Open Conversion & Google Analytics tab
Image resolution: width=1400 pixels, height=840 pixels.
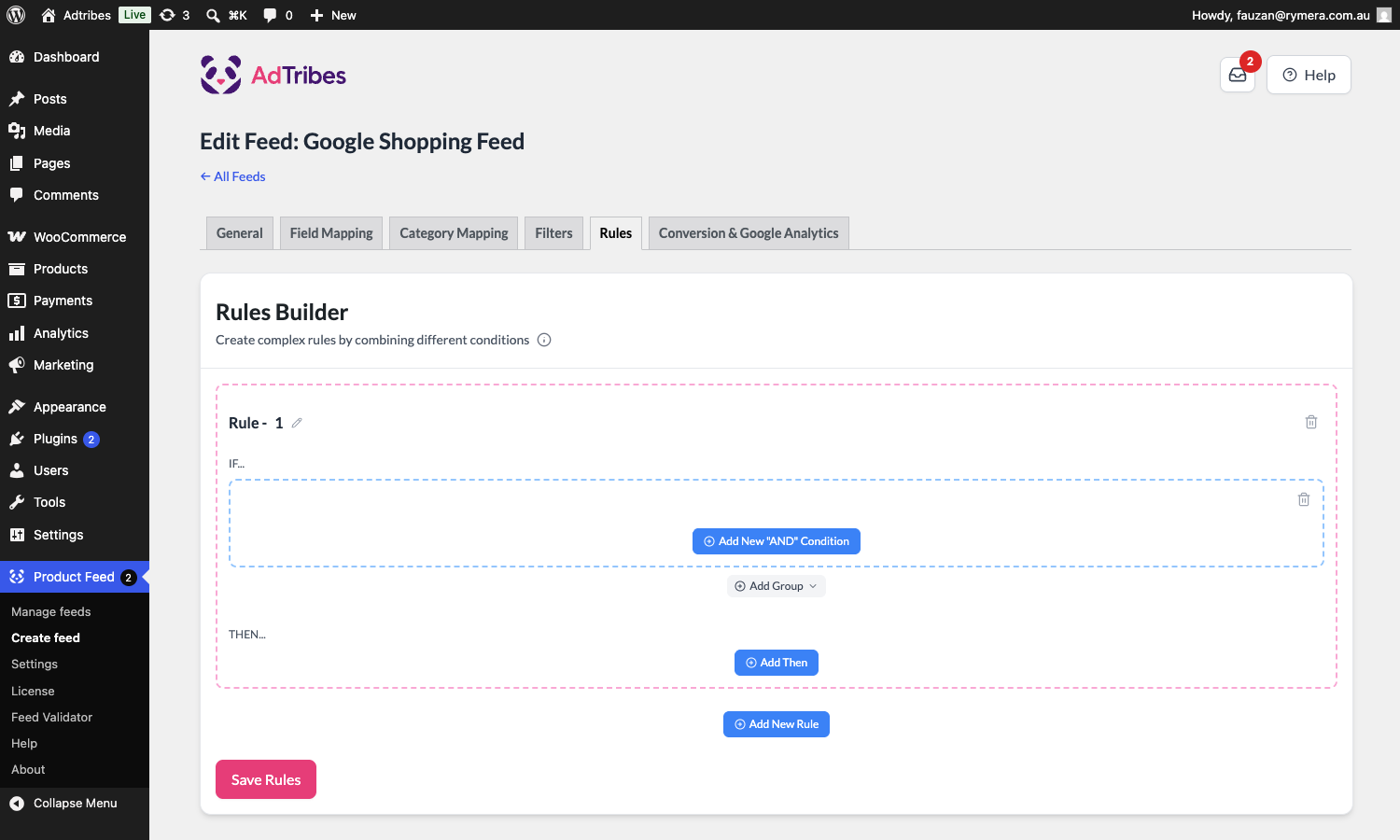tap(749, 233)
